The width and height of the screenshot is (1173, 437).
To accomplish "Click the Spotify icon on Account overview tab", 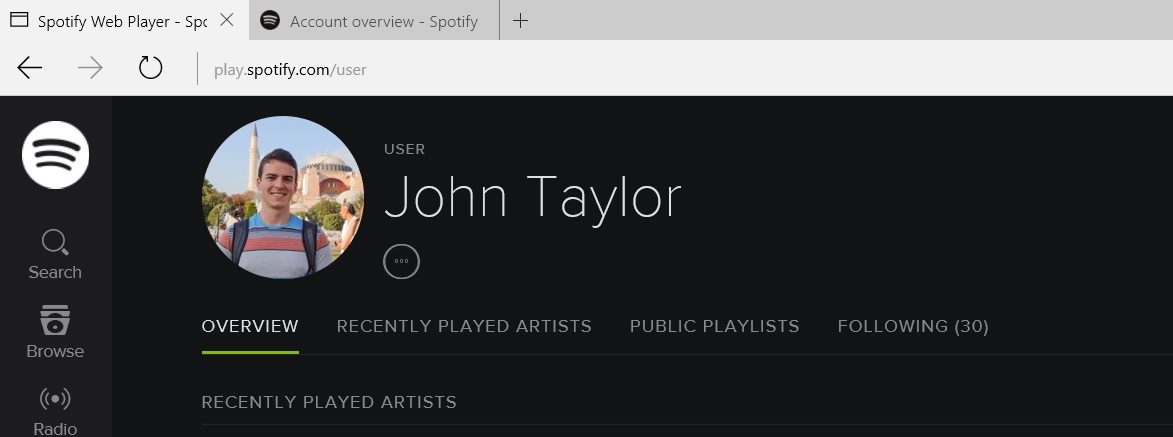I will (270, 20).
